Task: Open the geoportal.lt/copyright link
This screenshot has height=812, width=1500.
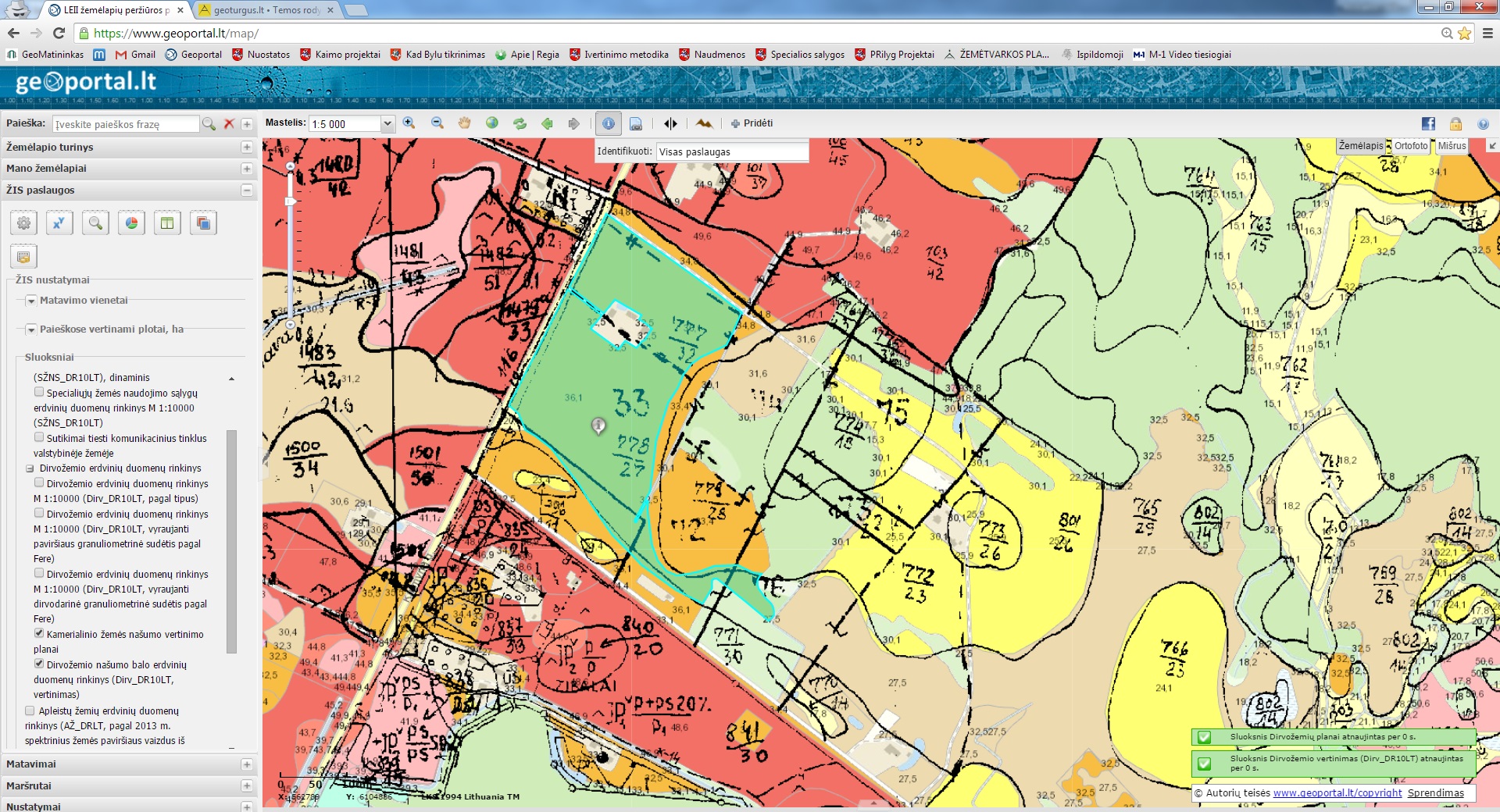Action: pos(1337,792)
